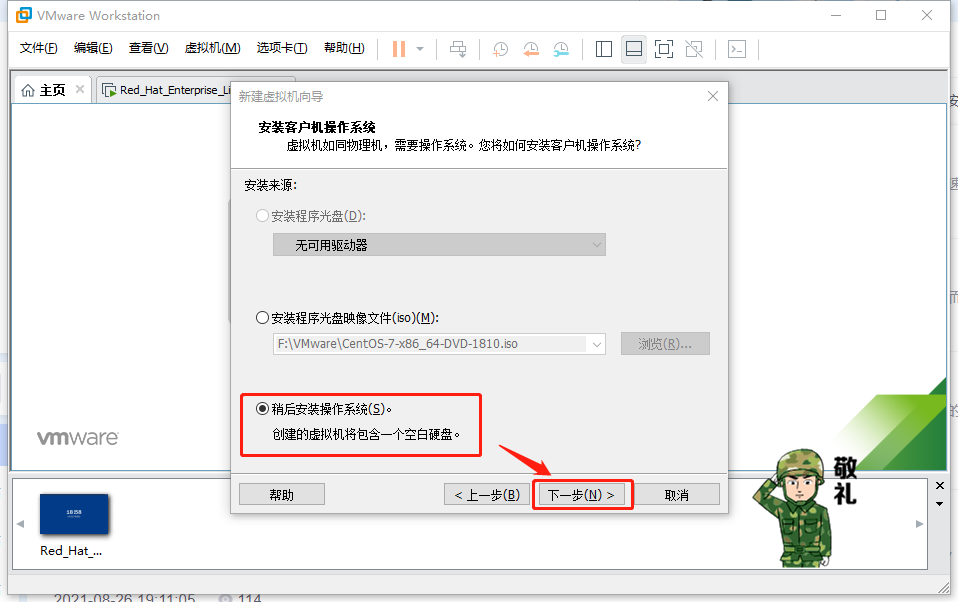Click the 帮助 button in wizard
The height and width of the screenshot is (602, 958).
click(x=282, y=494)
